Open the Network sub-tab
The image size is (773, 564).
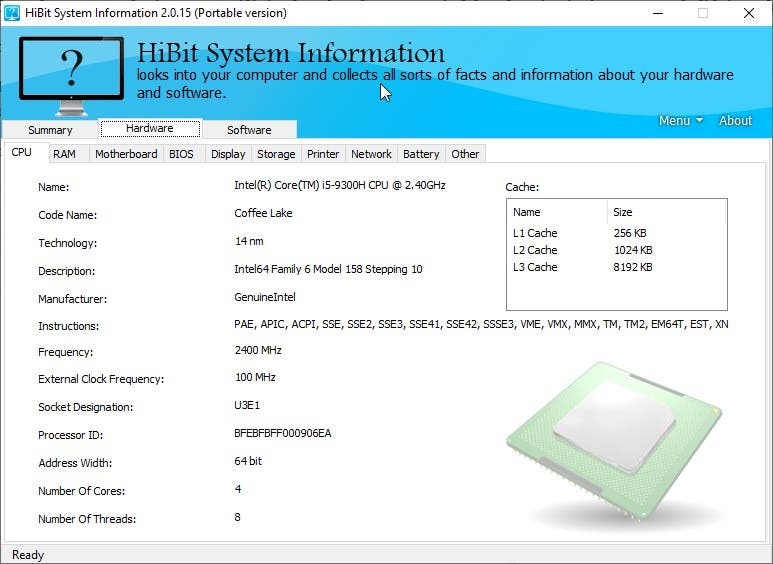(371, 154)
